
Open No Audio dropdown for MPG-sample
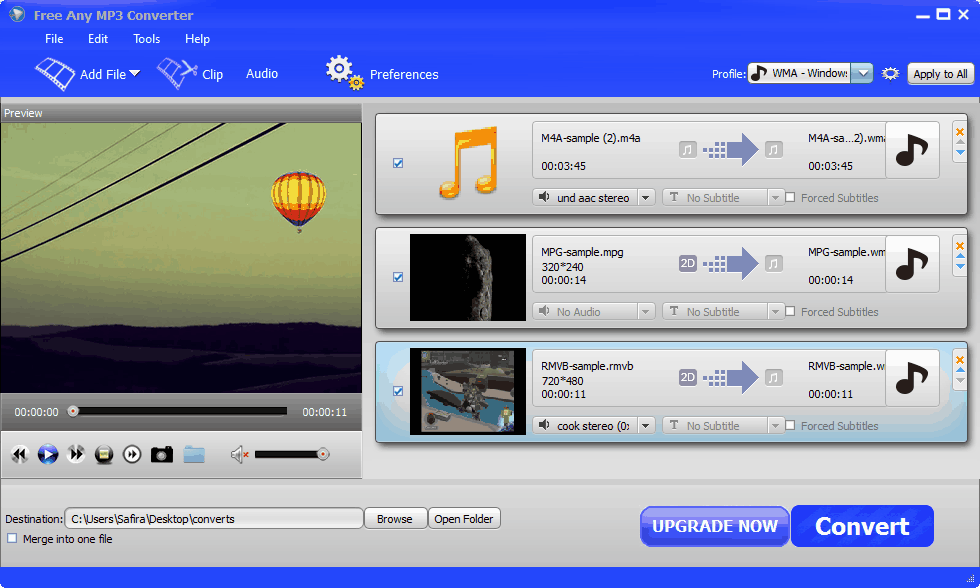(646, 311)
